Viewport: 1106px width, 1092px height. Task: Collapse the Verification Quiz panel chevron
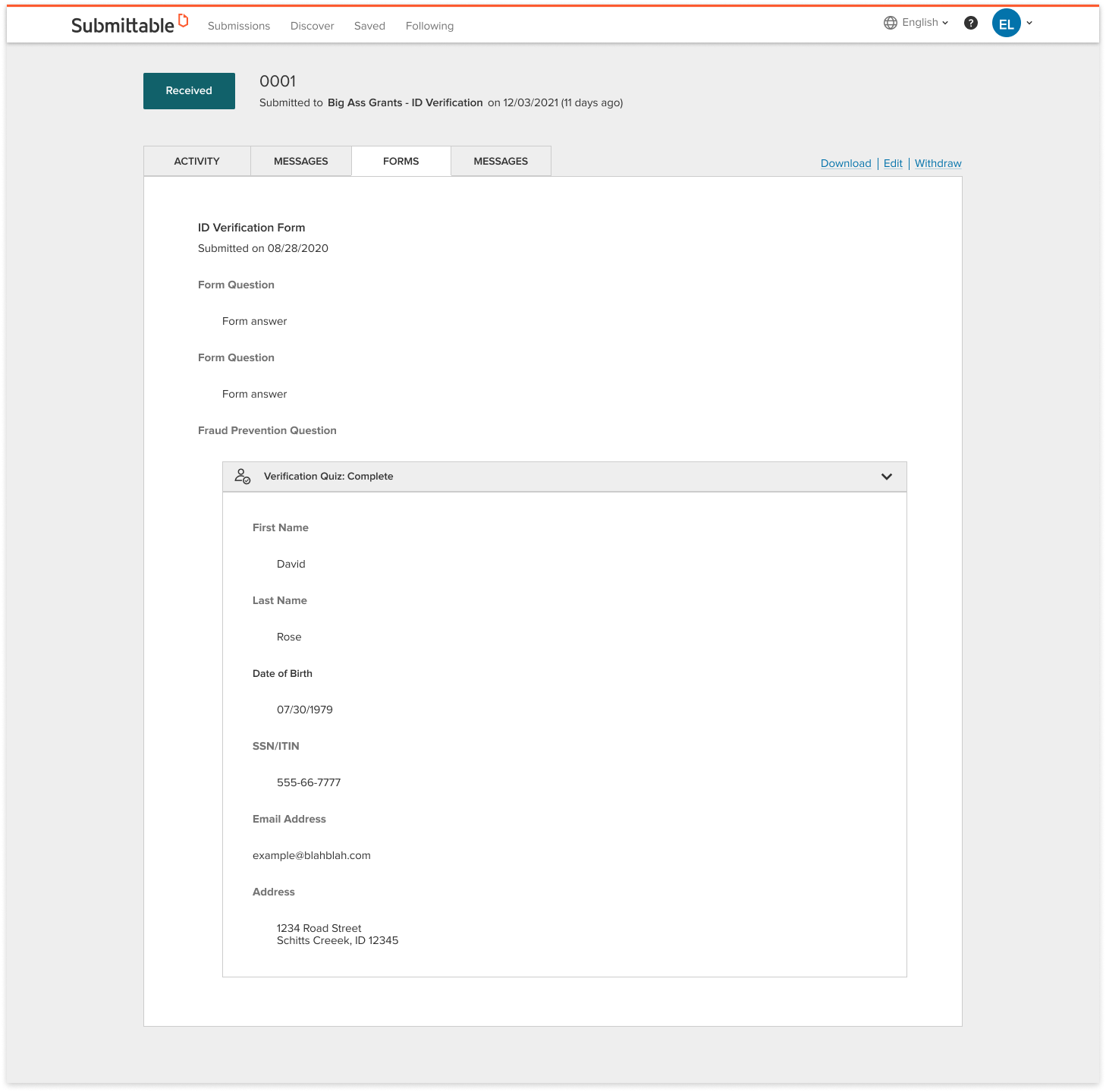[887, 477]
